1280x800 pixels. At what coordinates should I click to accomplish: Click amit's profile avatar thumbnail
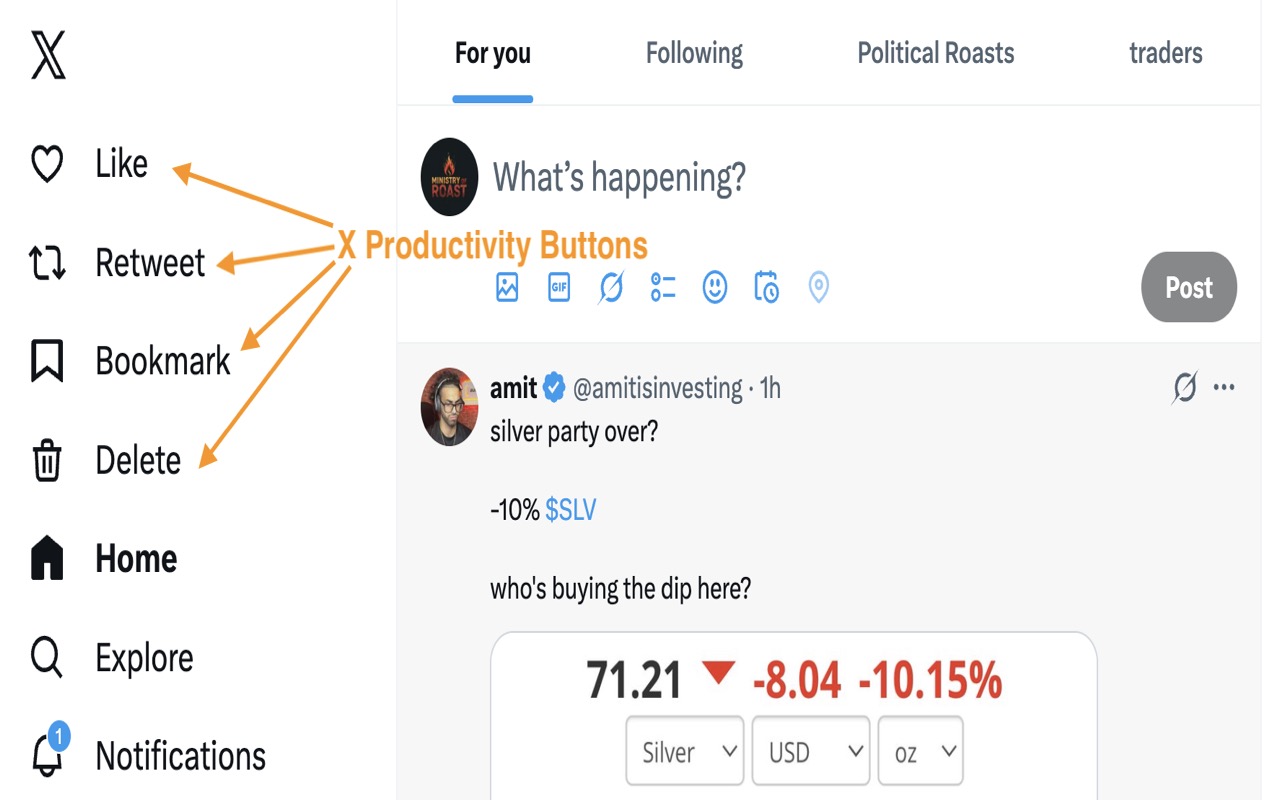pyautogui.click(x=449, y=407)
